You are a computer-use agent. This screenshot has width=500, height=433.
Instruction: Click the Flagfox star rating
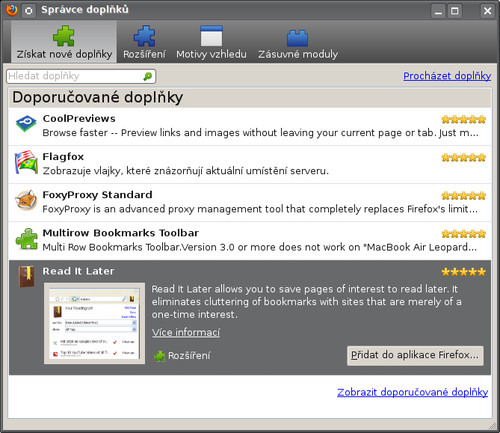click(463, 157)
